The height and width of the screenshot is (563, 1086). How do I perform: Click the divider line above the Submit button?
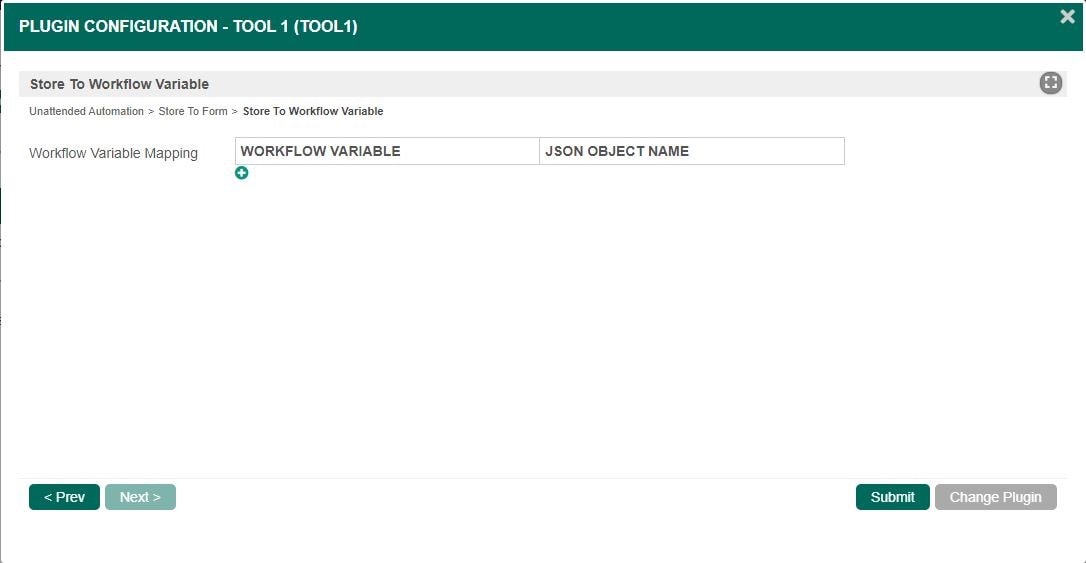coord(540,478)
